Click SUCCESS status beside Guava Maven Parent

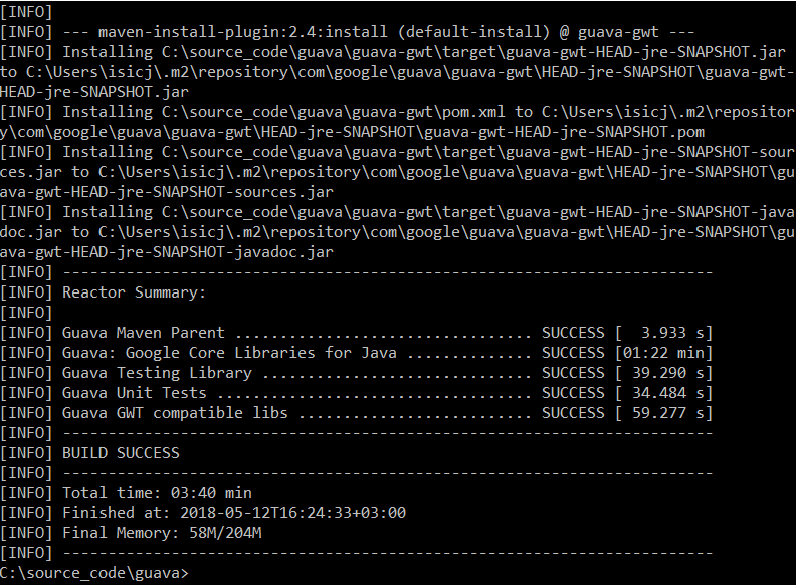[x=573, y=333]
